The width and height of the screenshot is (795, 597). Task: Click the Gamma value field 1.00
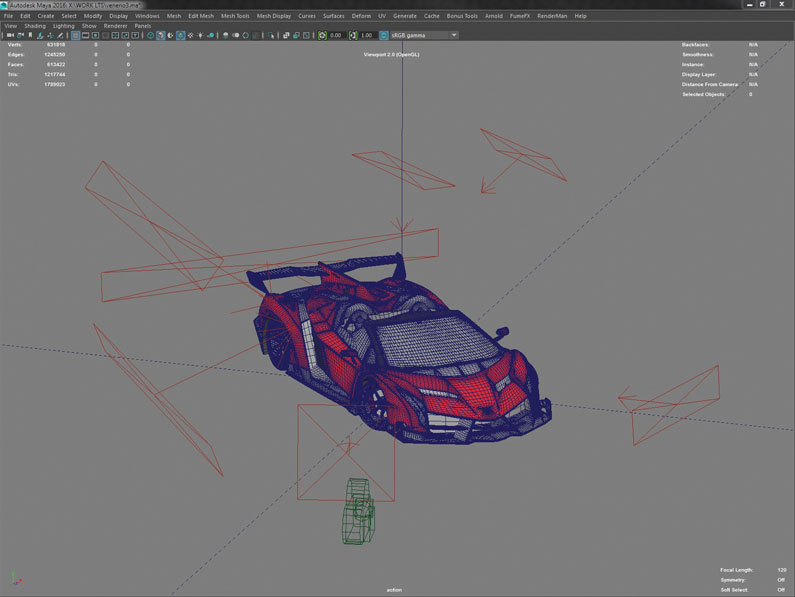coord(368,36)
